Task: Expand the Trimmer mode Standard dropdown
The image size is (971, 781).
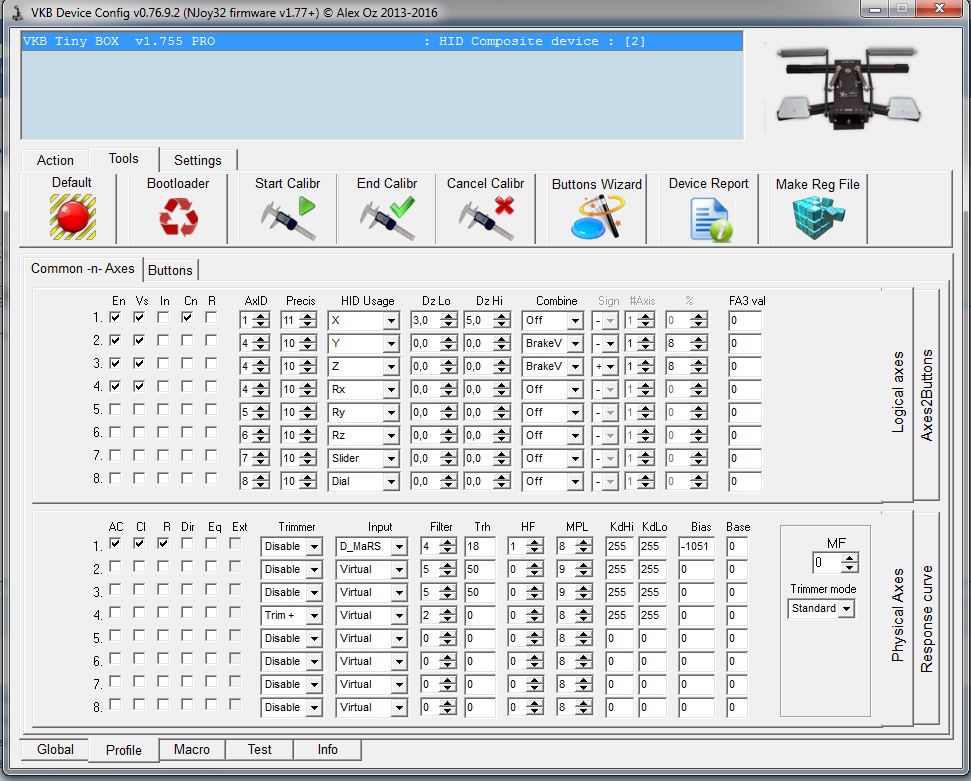Action: (x=846, y=608)
